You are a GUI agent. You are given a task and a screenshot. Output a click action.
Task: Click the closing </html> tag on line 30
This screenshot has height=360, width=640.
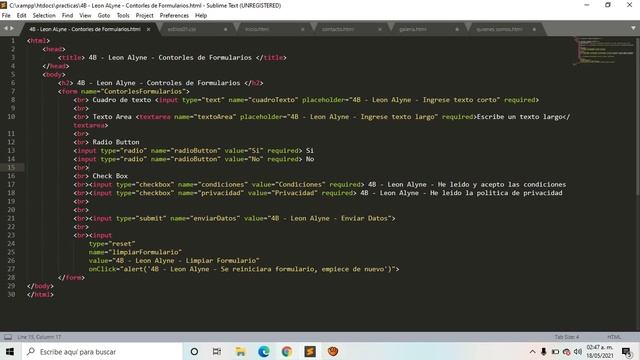[x=40, y=294]
